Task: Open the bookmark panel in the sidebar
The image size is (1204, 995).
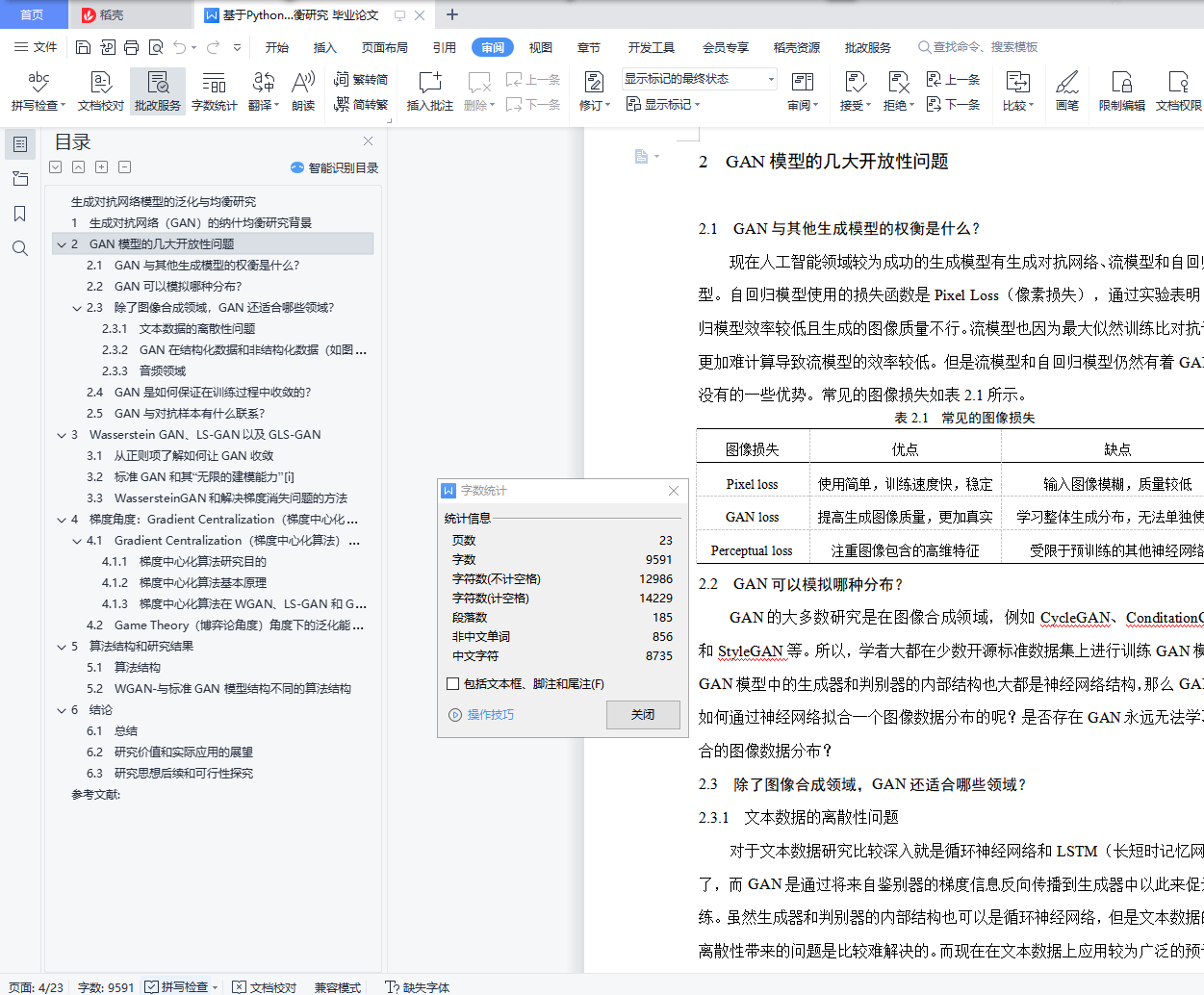Action: click(20, 214)
